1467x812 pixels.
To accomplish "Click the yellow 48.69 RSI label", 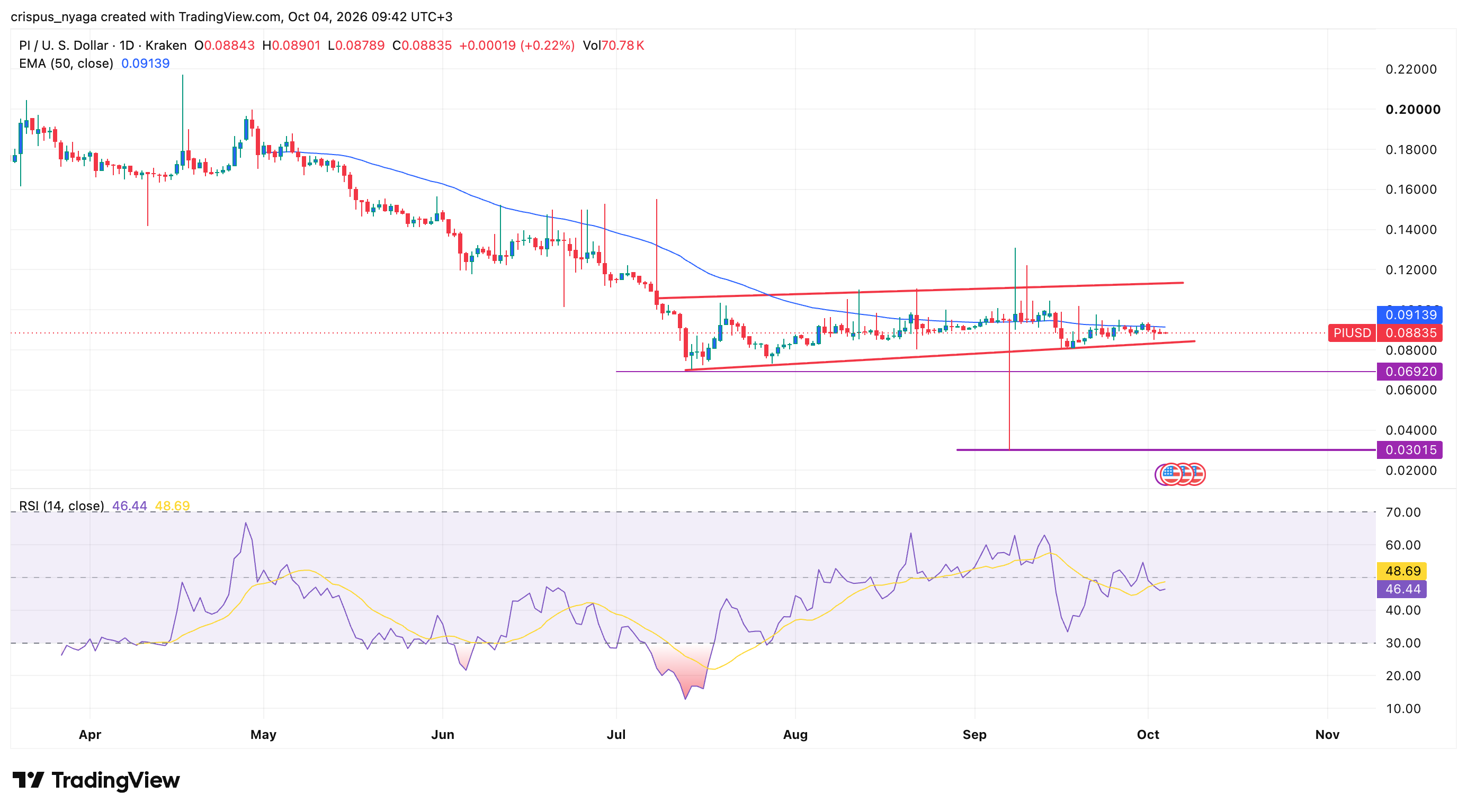I will (x=1402, y=571).
